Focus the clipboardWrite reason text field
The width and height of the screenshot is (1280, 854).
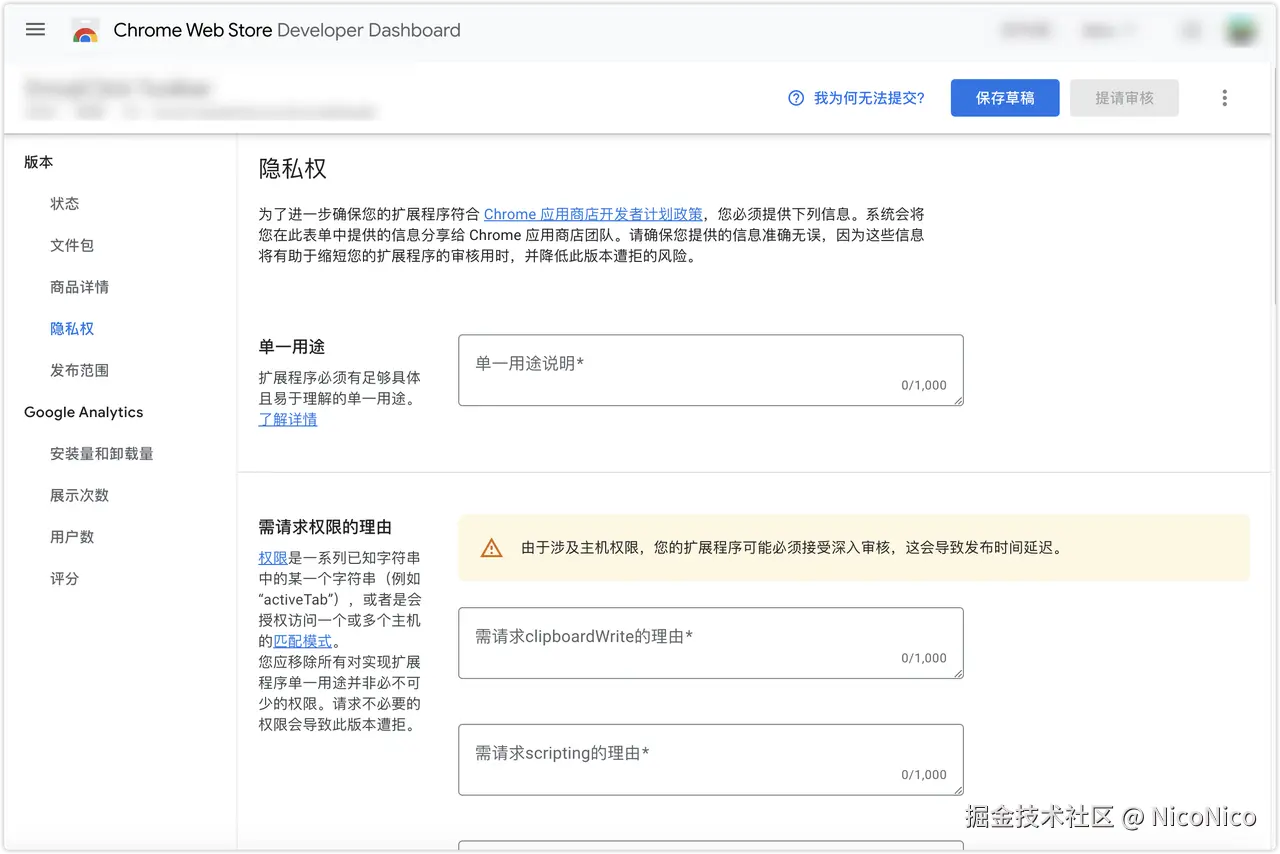711,643
